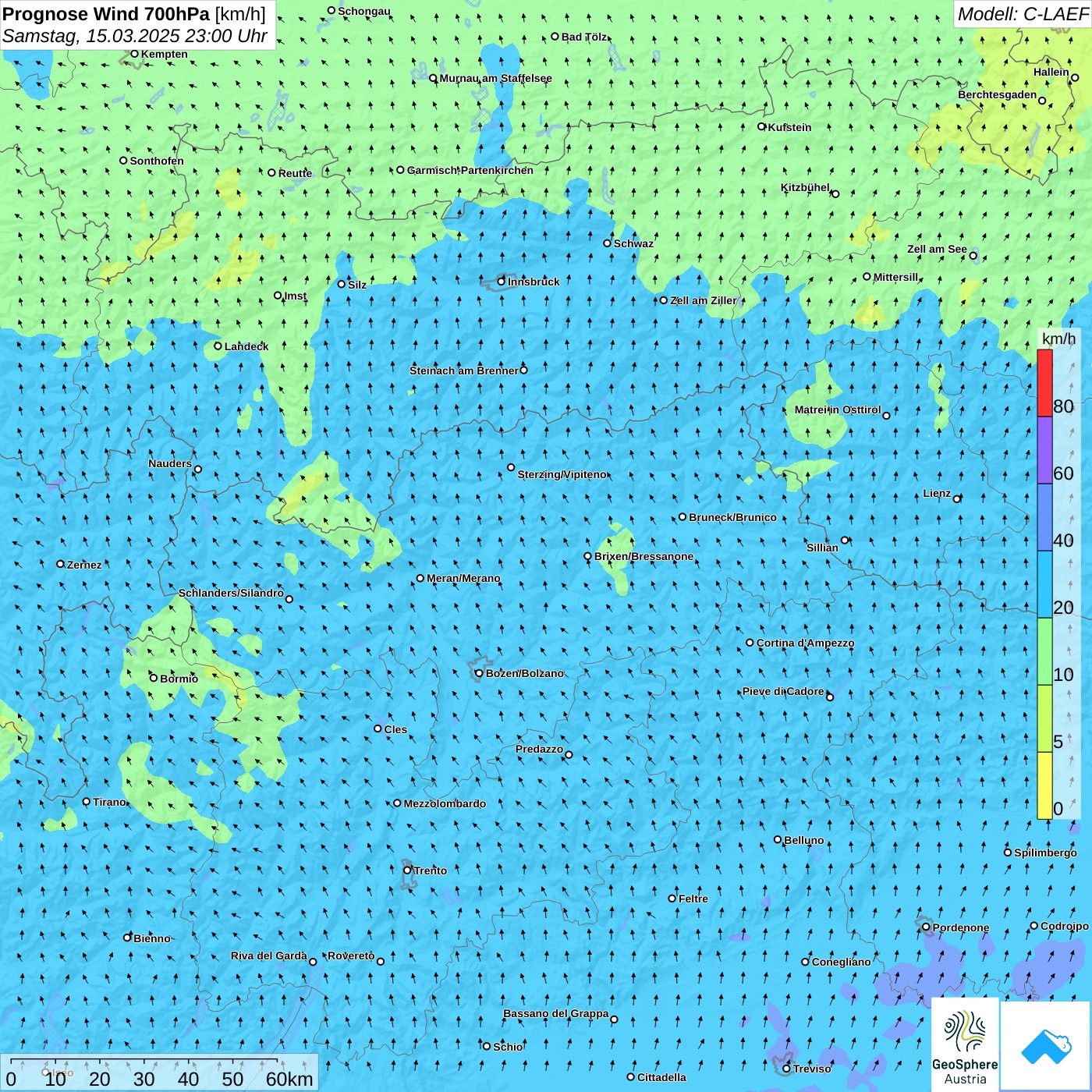Click the lime 5 km/h legend color
The height and width of the screenshot is (1092, 1092).
[1044, 718]
